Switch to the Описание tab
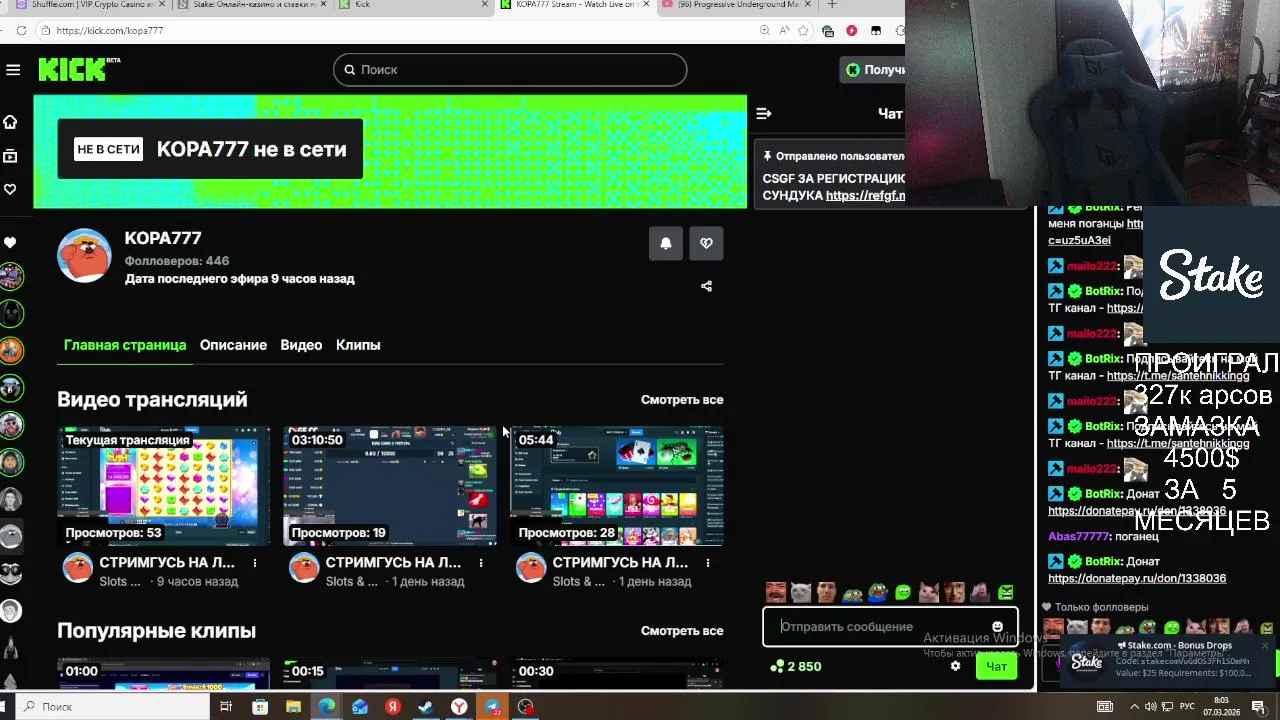Viewport: 1280px width, 720px height. coord(233,345)
